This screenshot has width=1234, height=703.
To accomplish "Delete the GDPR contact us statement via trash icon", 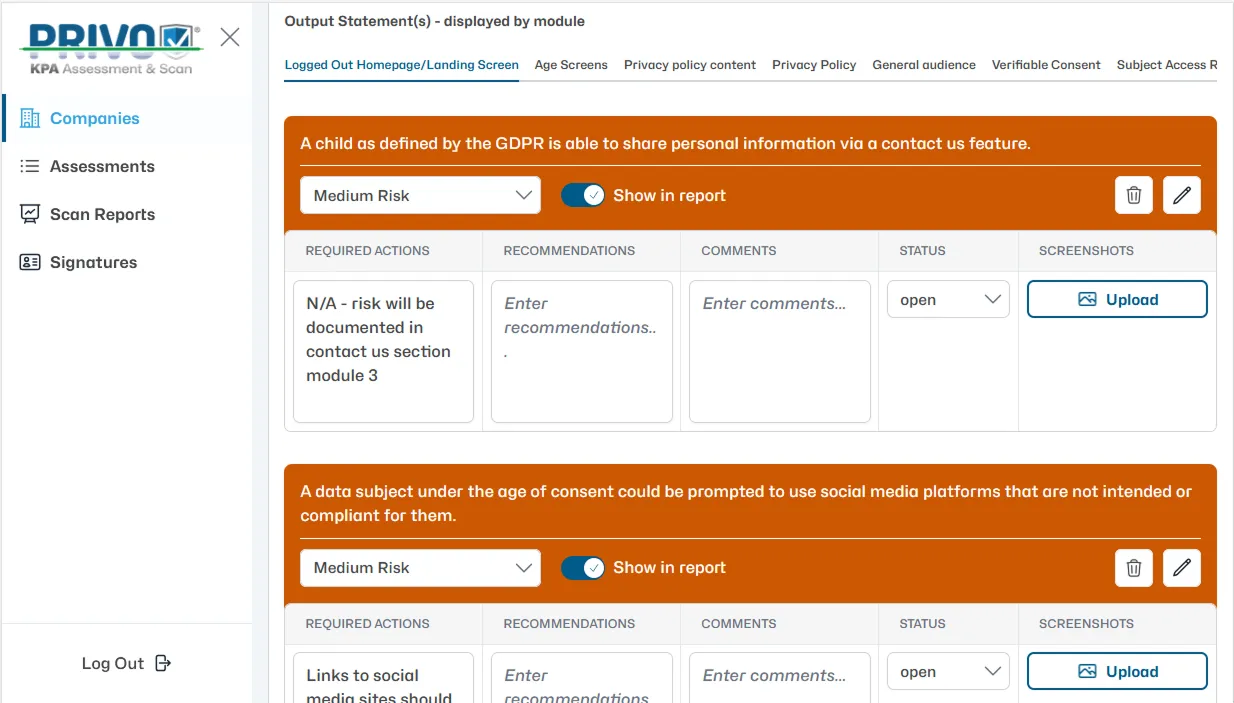I will click(x=1133, y=195).
